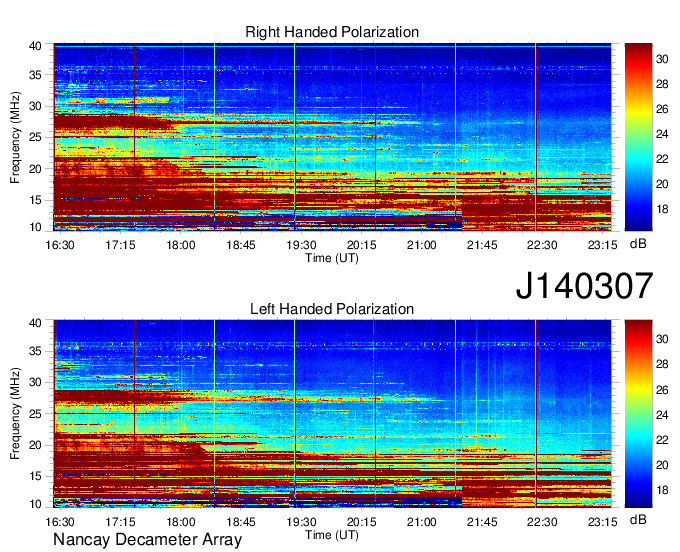Click the 18:00 tick of Right Handed plot
The image size is (680, 552).
[181, 245]
